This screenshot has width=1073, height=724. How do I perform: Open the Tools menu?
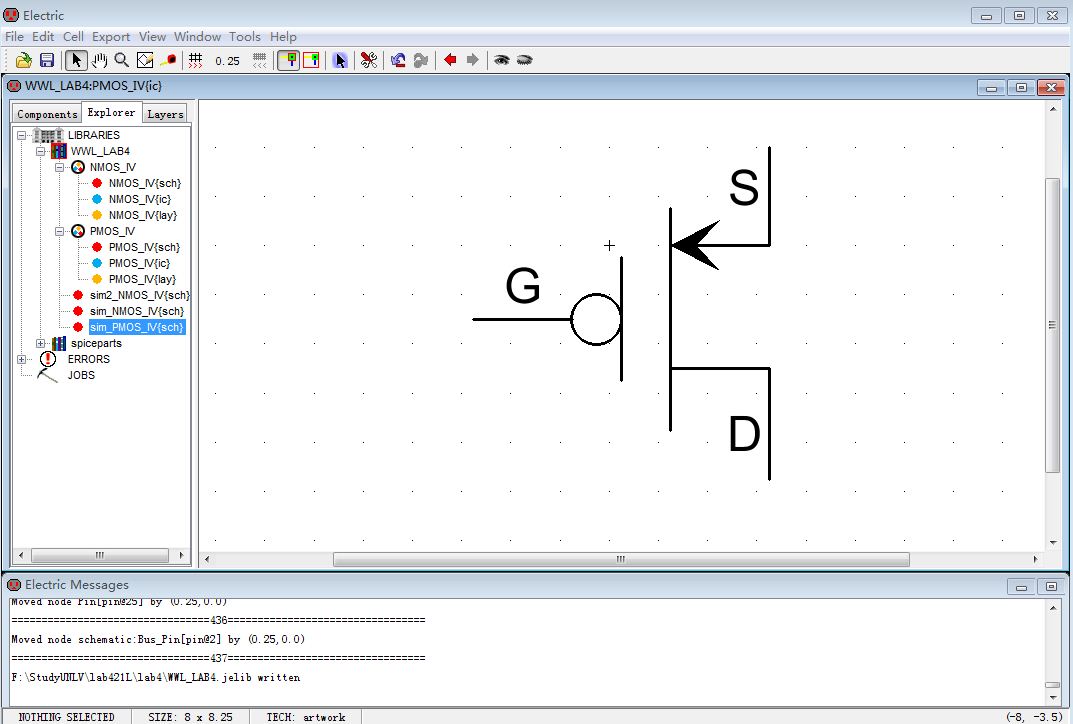point(245,37)
